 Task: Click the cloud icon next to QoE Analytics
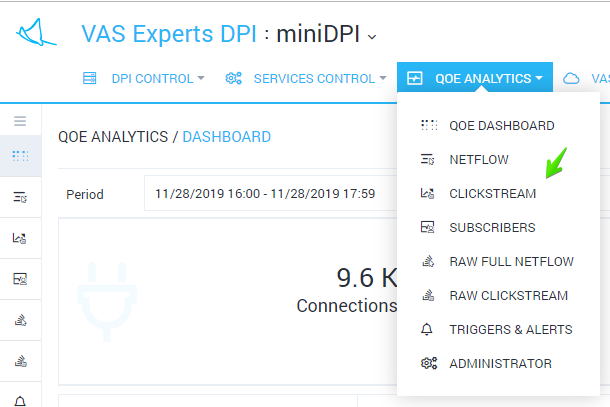(572, 78)
